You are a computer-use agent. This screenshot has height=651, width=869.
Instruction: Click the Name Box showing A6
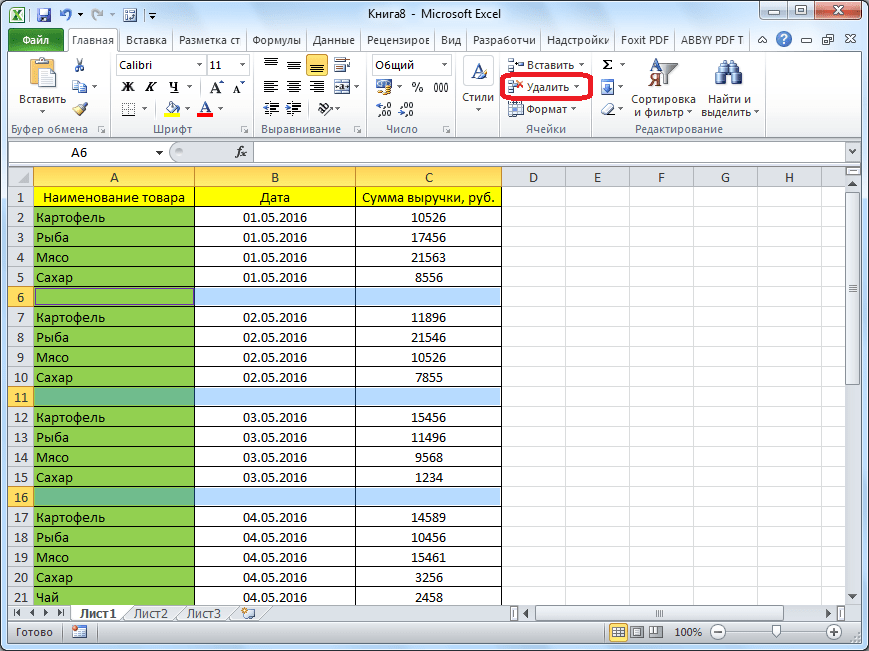(x=80, y=152)
